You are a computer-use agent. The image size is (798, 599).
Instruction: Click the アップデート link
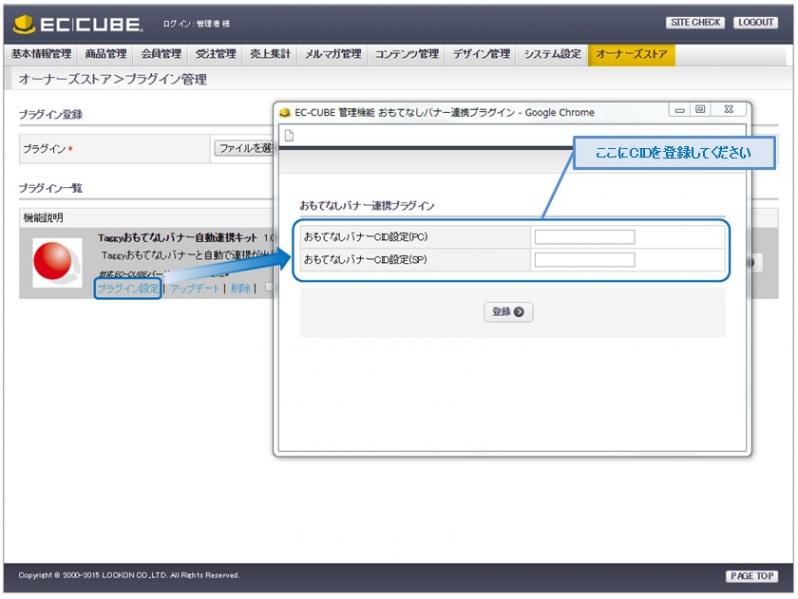point(194,289)
